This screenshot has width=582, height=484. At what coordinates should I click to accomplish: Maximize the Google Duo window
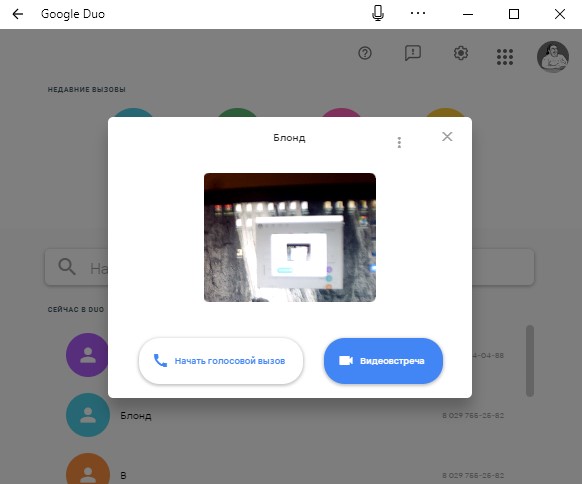[514, 14]
